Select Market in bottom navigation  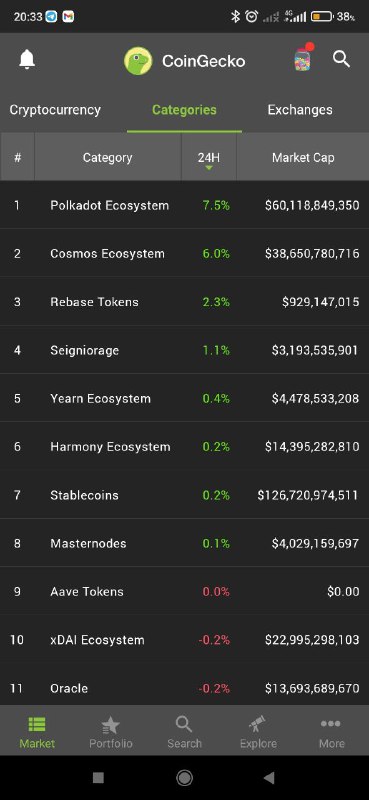[x=37, y=733]
